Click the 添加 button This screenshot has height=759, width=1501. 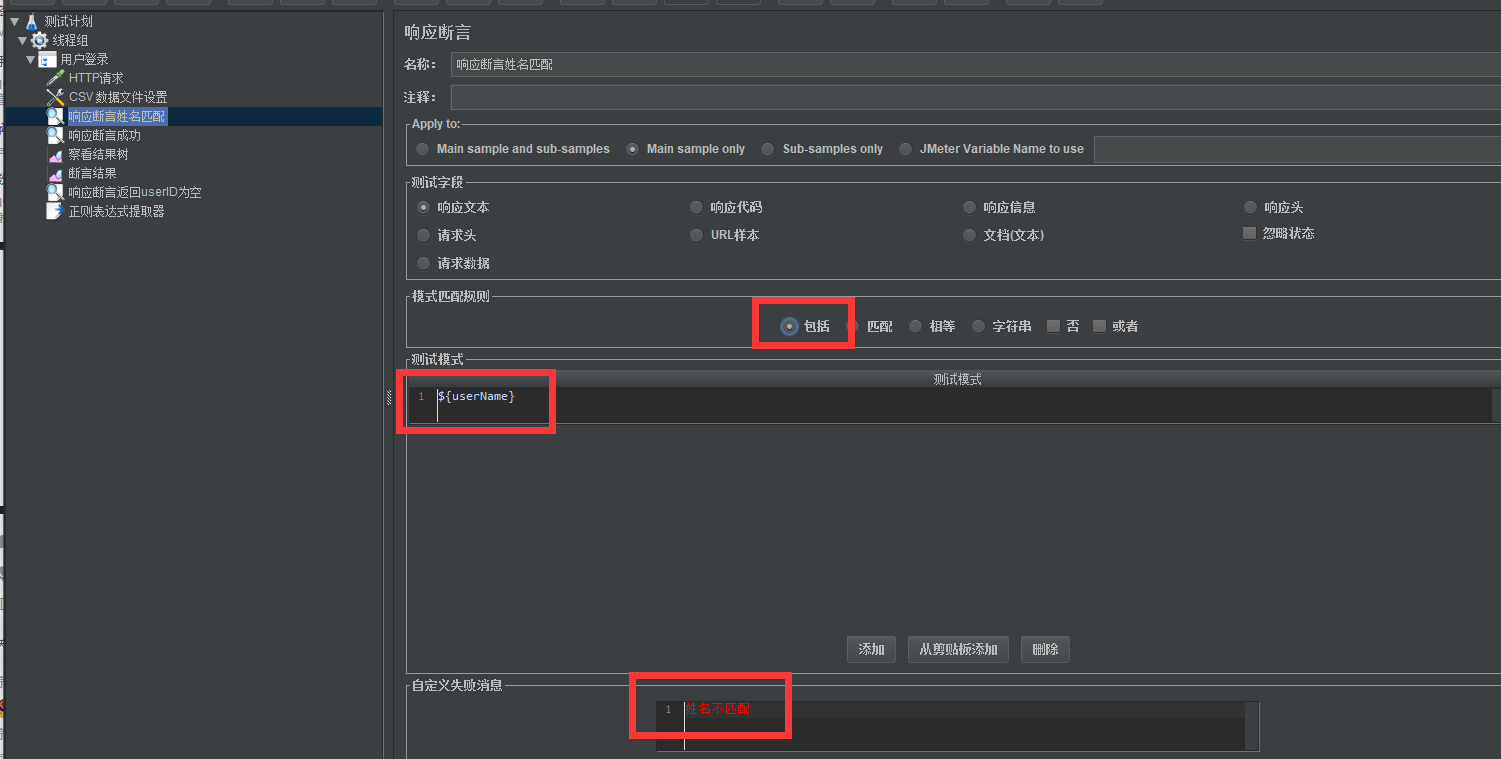coord(870,649)
